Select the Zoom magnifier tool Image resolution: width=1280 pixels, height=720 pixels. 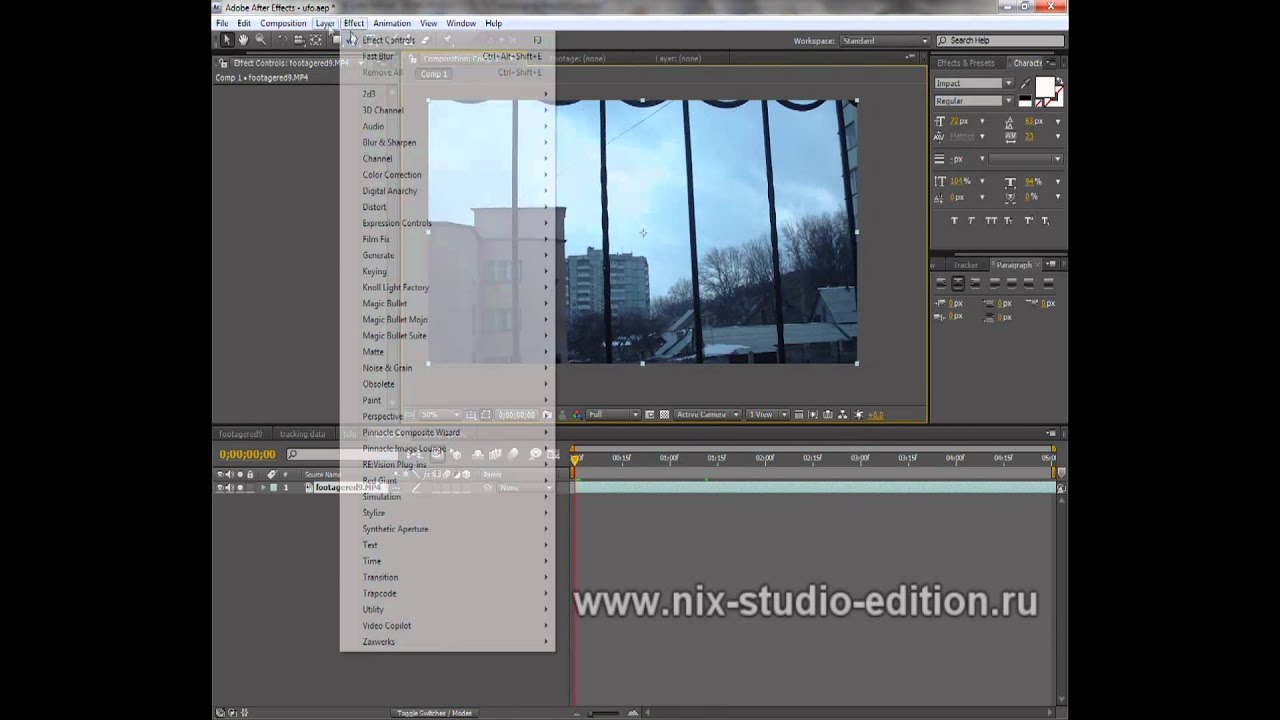click(260, 40)
